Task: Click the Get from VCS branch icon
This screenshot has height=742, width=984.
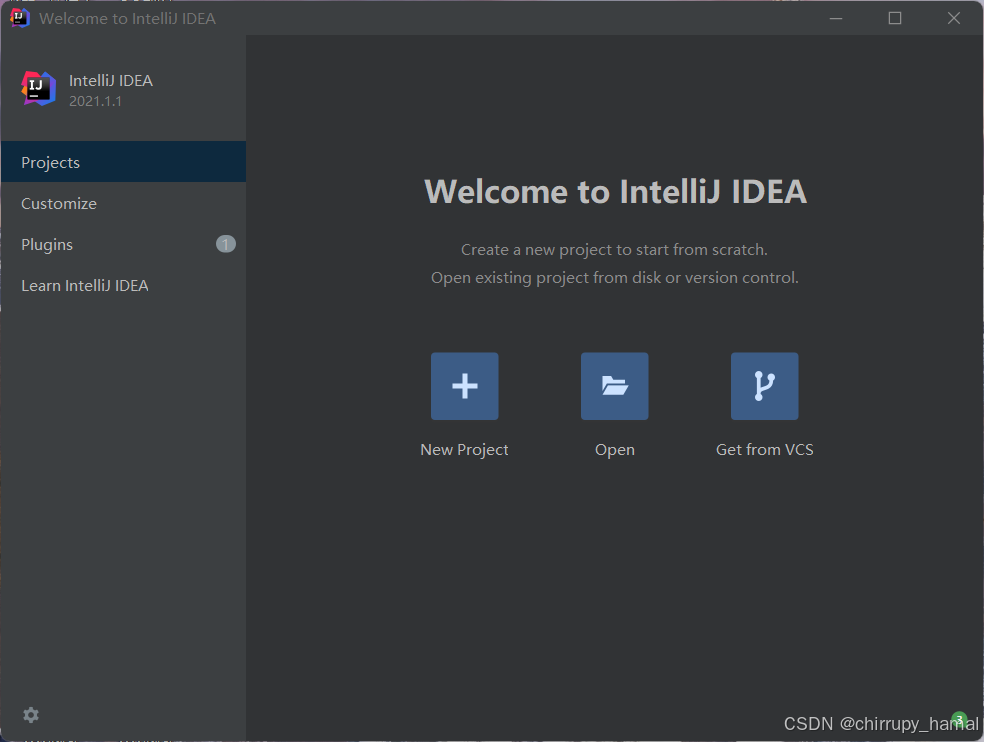Action: [x=764, y=386]
